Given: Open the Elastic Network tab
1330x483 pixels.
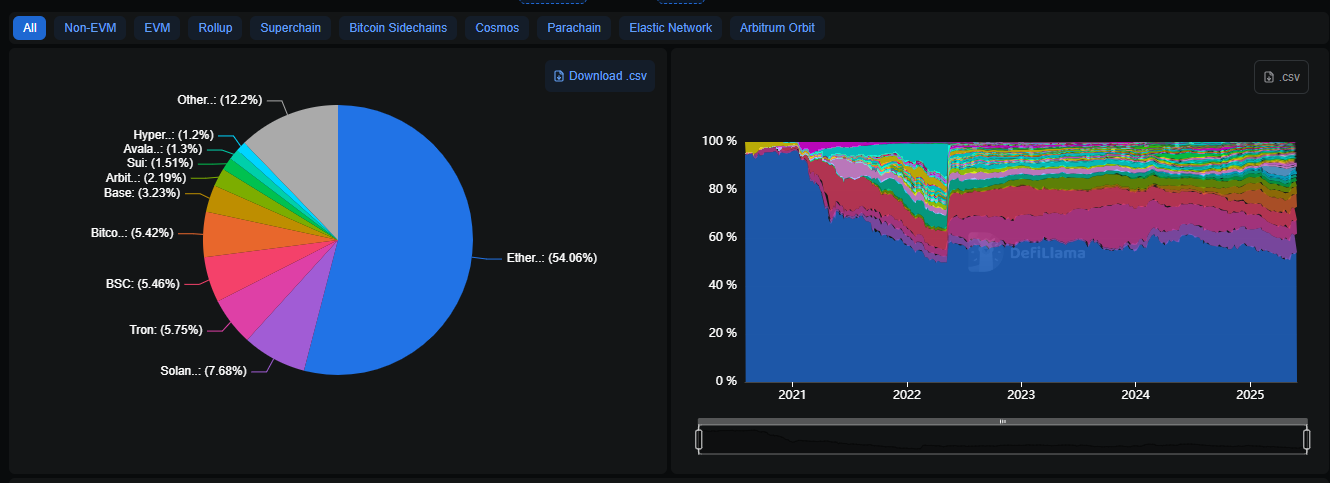Looking at the screenshot, I should click(670, 28).
